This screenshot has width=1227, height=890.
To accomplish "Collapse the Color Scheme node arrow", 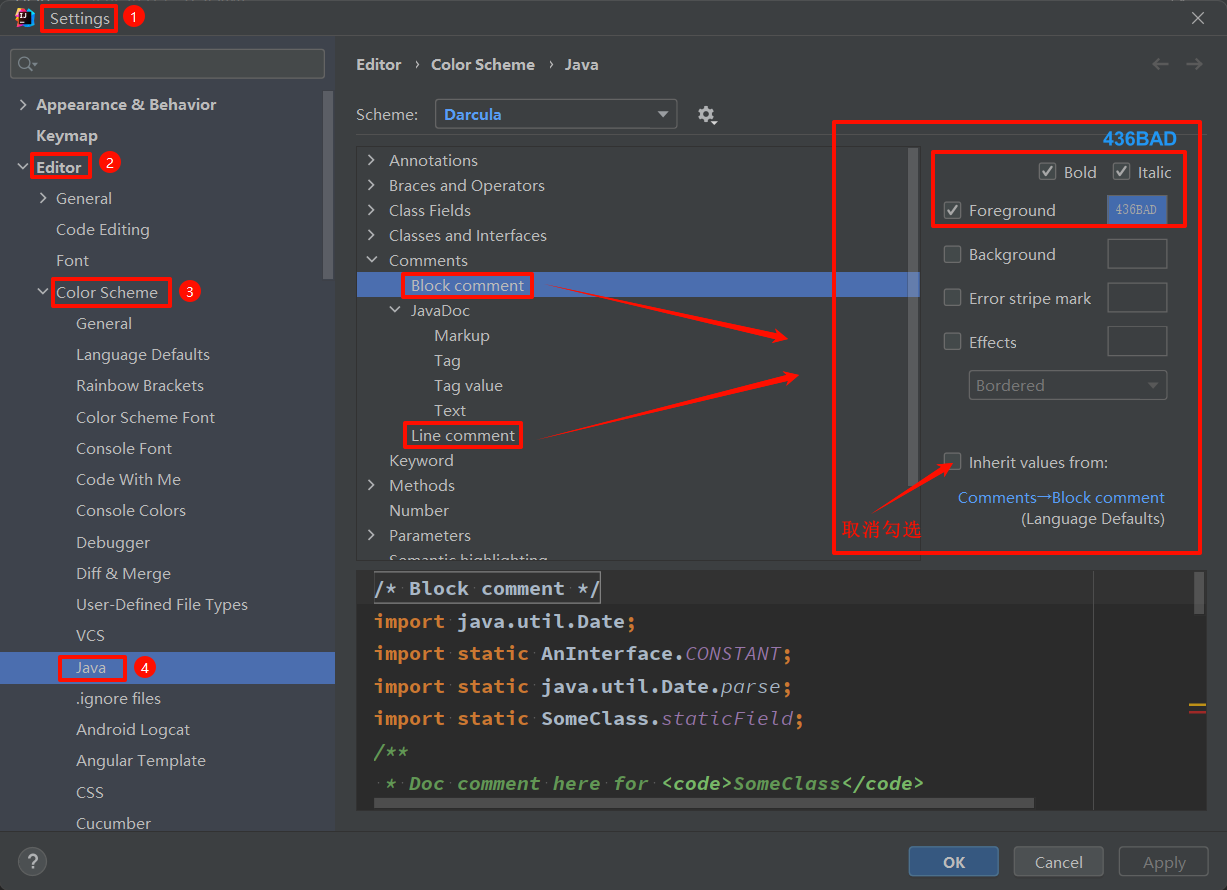I will (x=43, y=292).
